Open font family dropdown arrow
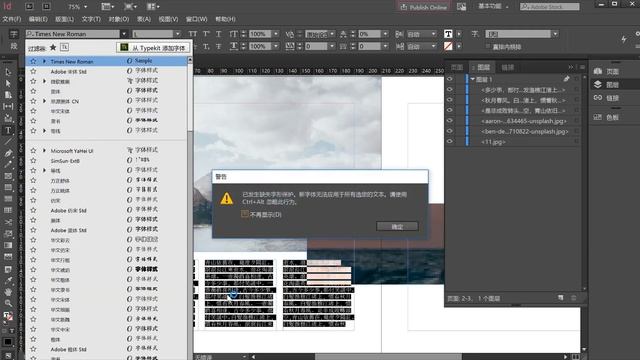The image size is (640, 360). [x=124, y=34]
